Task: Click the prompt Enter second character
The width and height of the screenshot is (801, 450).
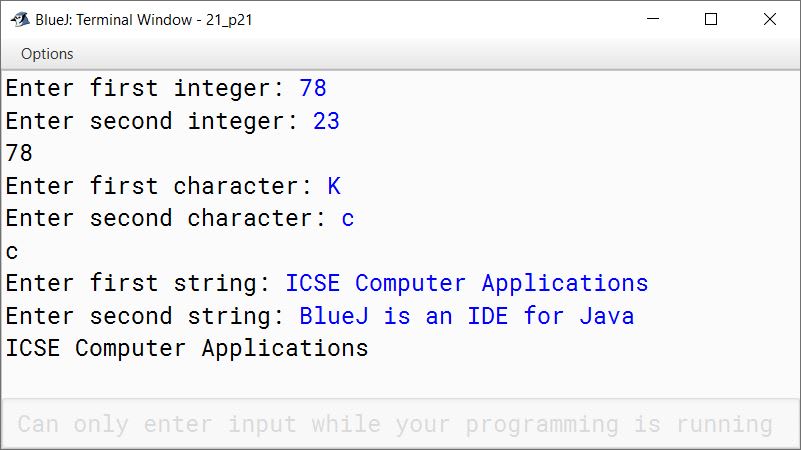Action: pos(165,219)
